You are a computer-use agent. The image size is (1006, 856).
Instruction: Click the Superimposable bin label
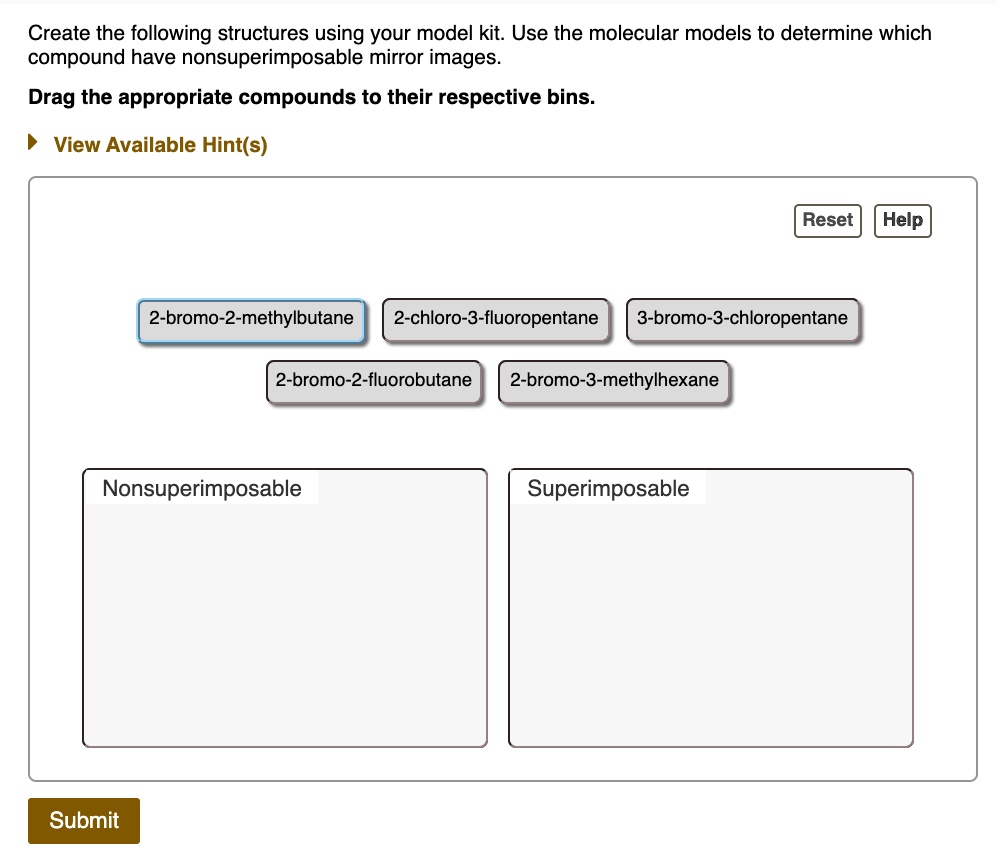click(x=608, y=488)
